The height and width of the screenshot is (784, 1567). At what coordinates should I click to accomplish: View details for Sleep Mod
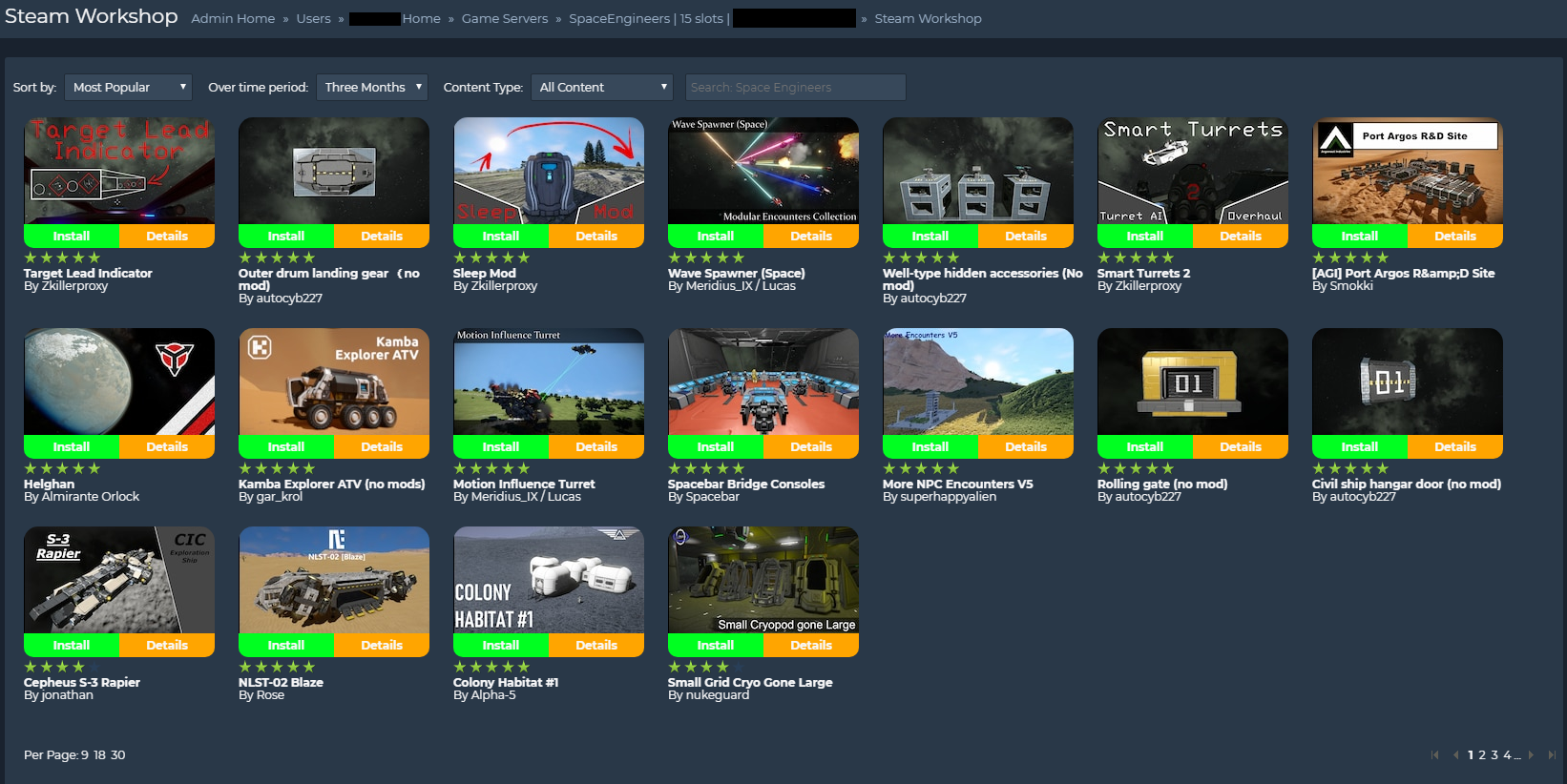coord(596,236)
